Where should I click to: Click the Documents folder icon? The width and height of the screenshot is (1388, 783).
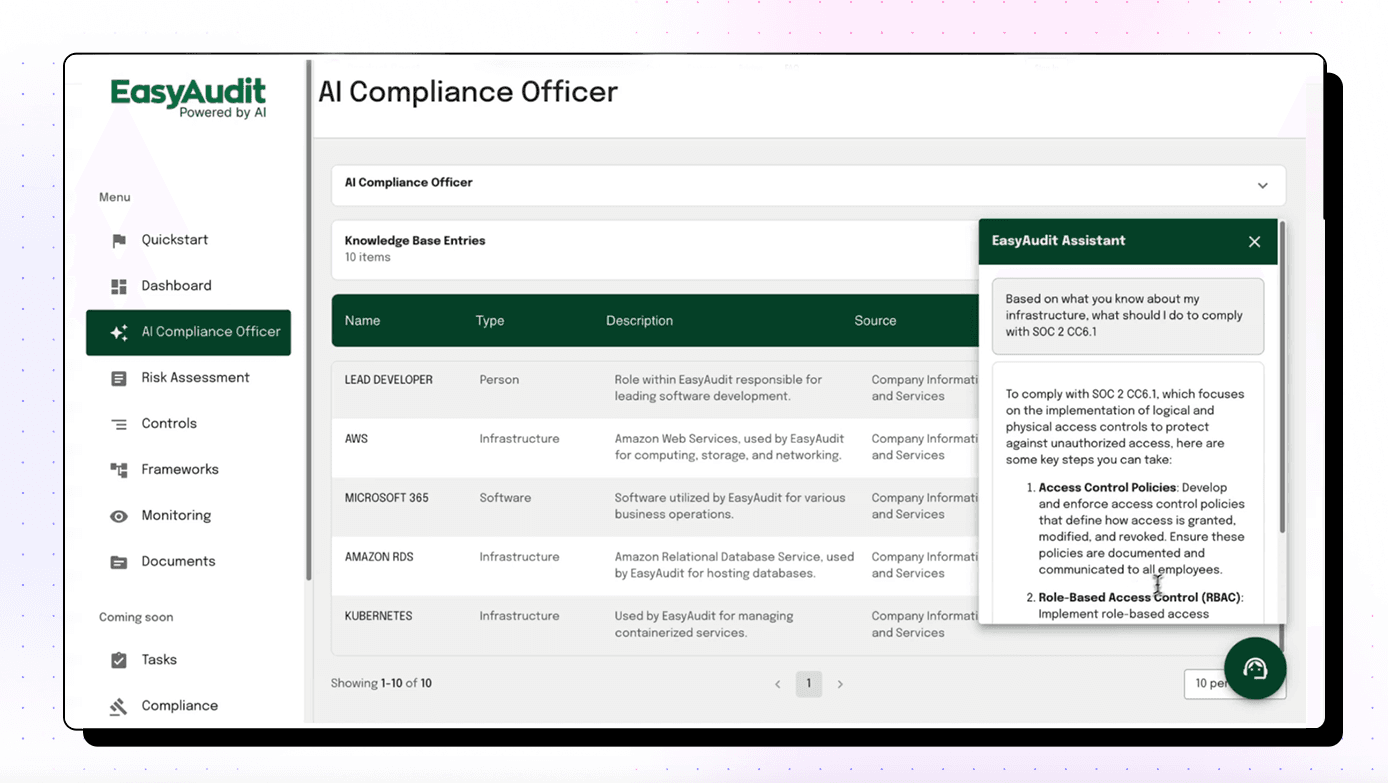point(119,562)
